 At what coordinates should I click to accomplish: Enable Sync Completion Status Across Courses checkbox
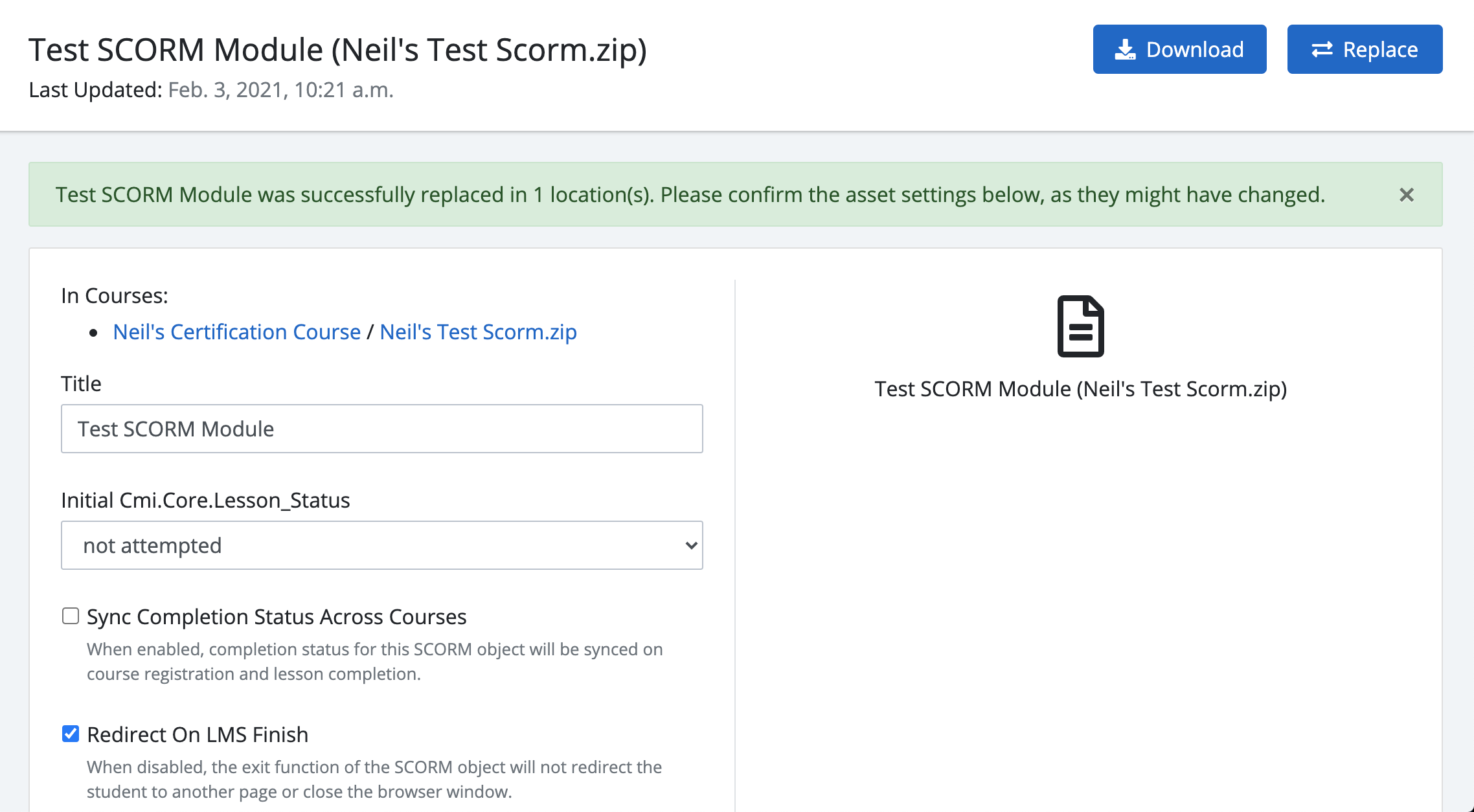click(x=71, y=616)
